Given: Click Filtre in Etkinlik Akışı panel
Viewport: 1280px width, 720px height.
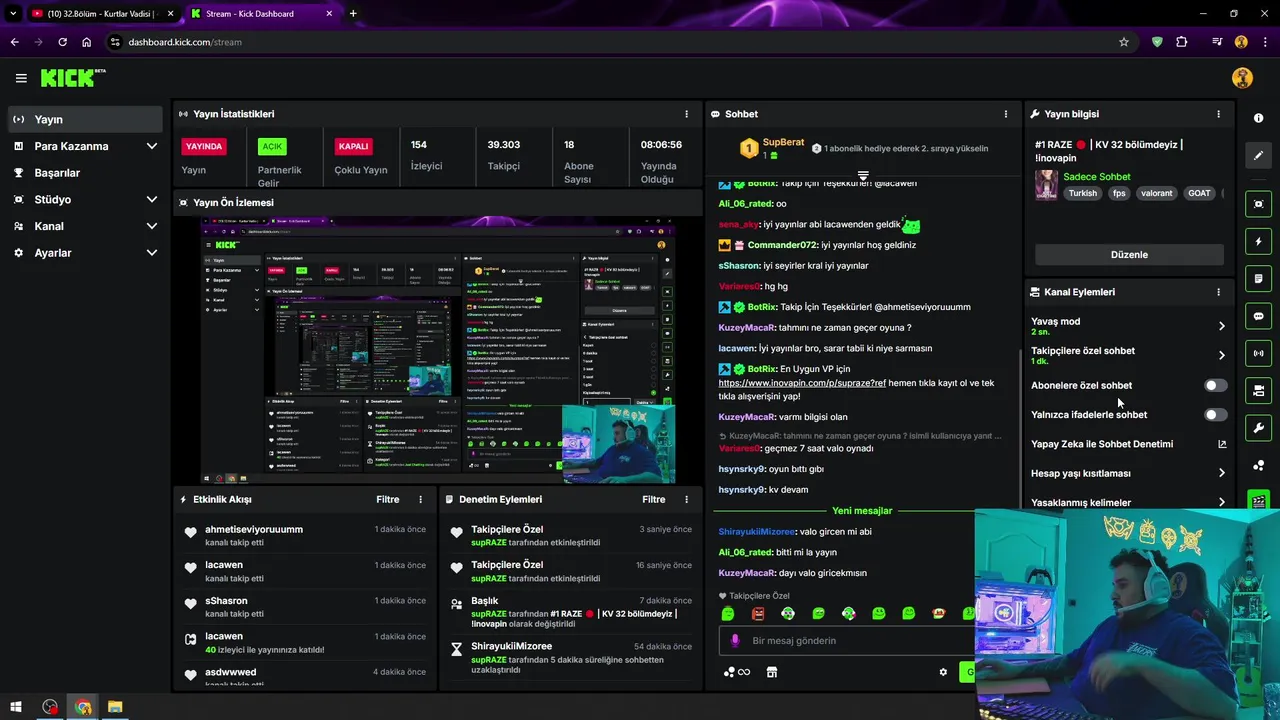Looking at the screenshot, I should [388, 499].
